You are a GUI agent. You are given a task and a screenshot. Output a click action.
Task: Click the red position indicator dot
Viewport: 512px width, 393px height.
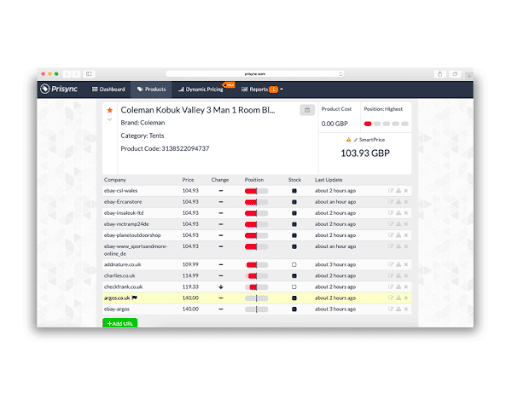tap(368, 124)
